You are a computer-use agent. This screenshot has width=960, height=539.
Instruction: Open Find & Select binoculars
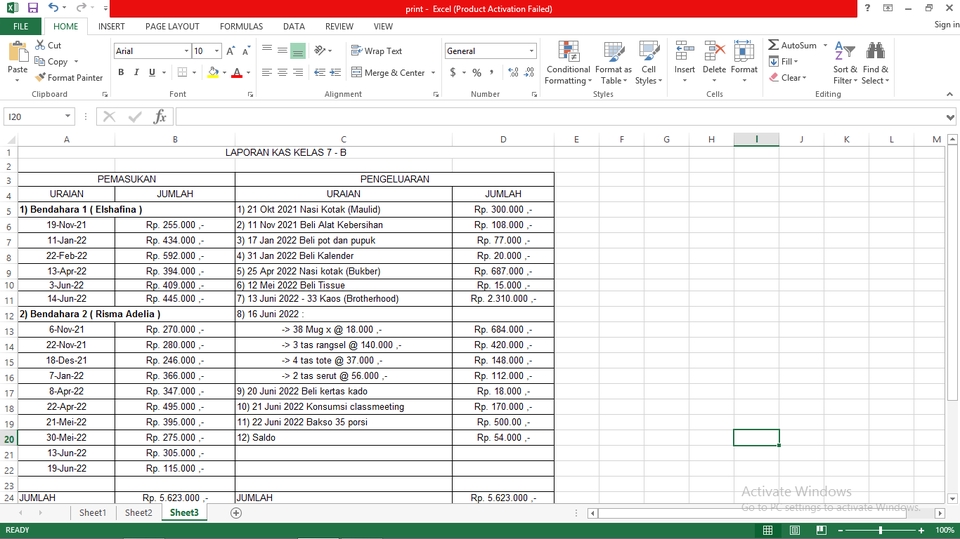point(876,63)
